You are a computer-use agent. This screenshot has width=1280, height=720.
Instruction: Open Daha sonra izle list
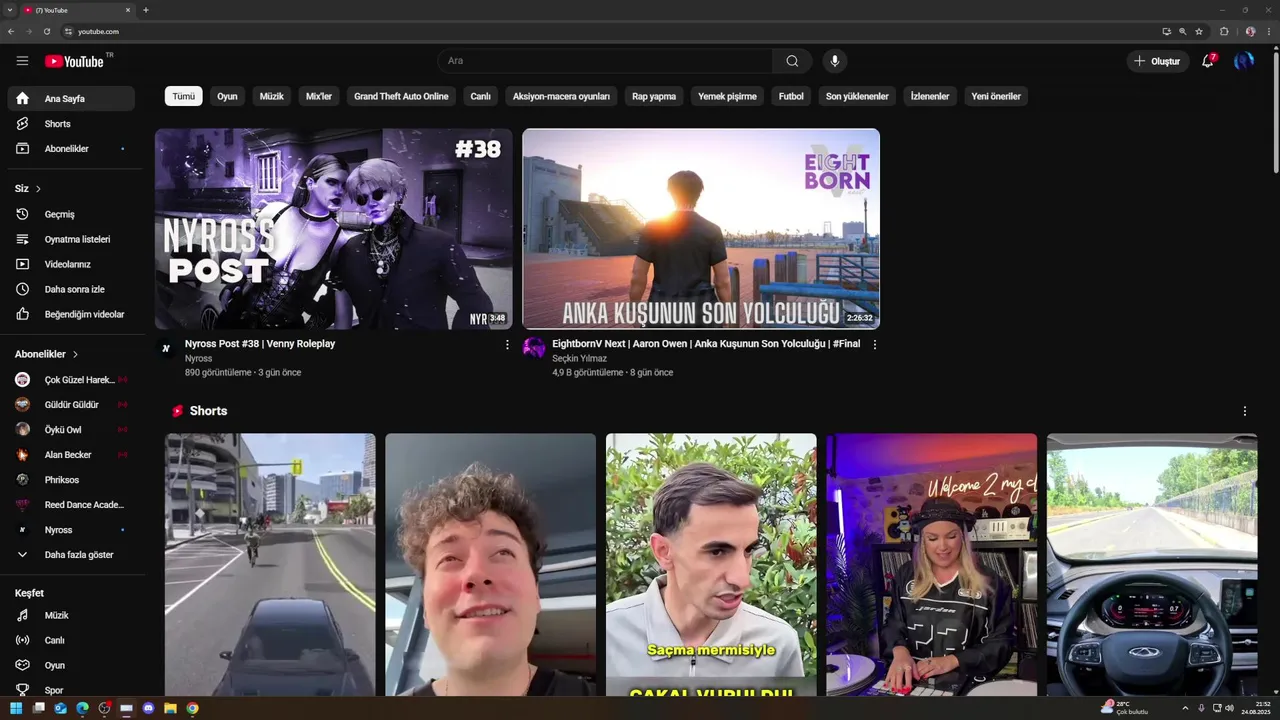click(71, 289)
